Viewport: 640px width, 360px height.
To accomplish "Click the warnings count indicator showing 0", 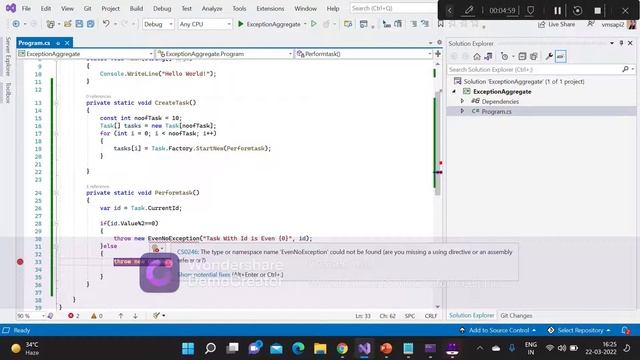I will coord(97,316).
